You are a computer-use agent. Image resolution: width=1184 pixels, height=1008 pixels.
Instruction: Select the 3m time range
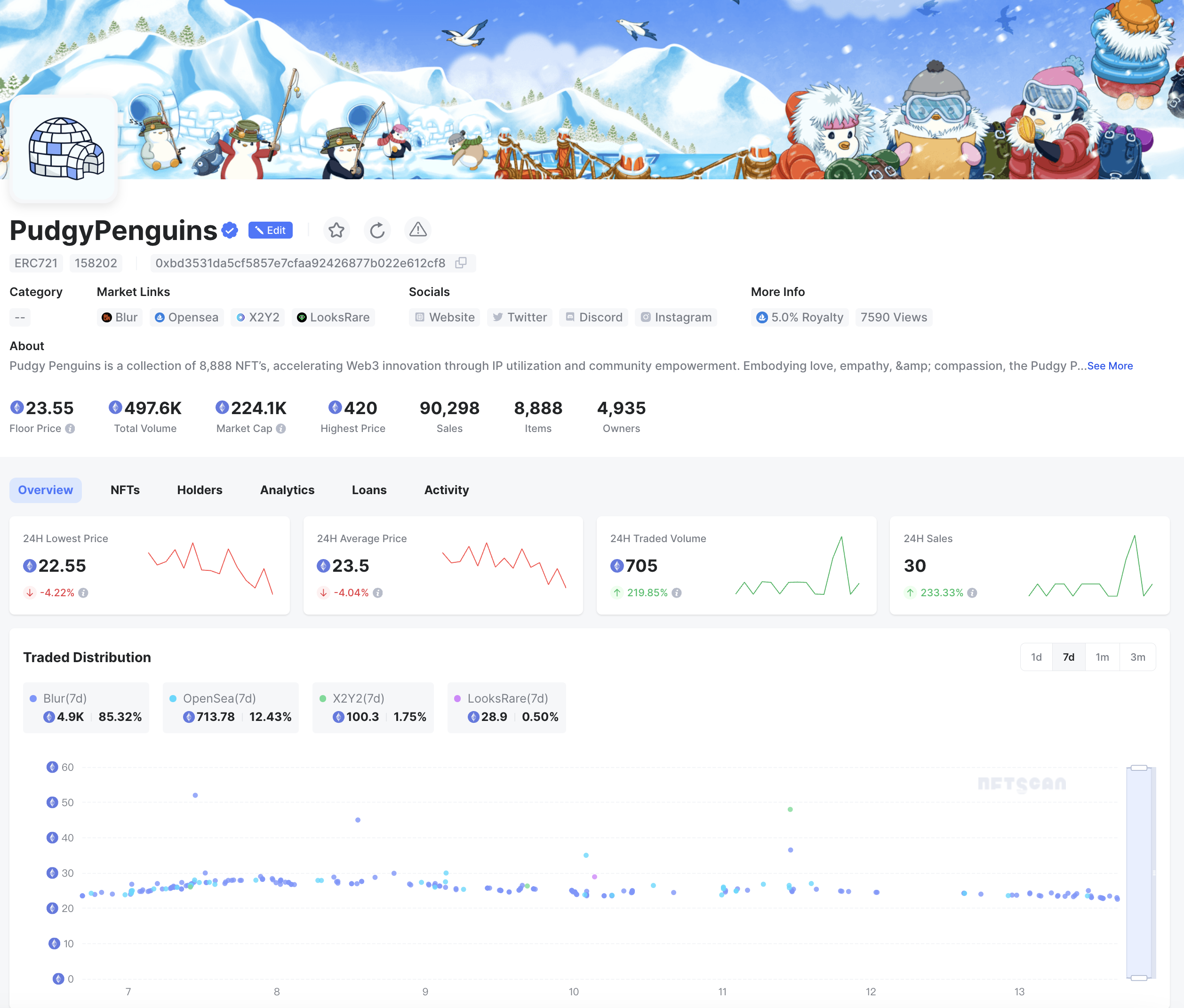tap(1137, 657)
